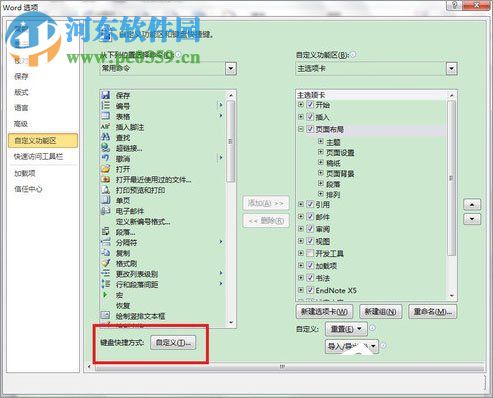Open the 信任中心 category
The image size is (493, 398).
[28, 189]
